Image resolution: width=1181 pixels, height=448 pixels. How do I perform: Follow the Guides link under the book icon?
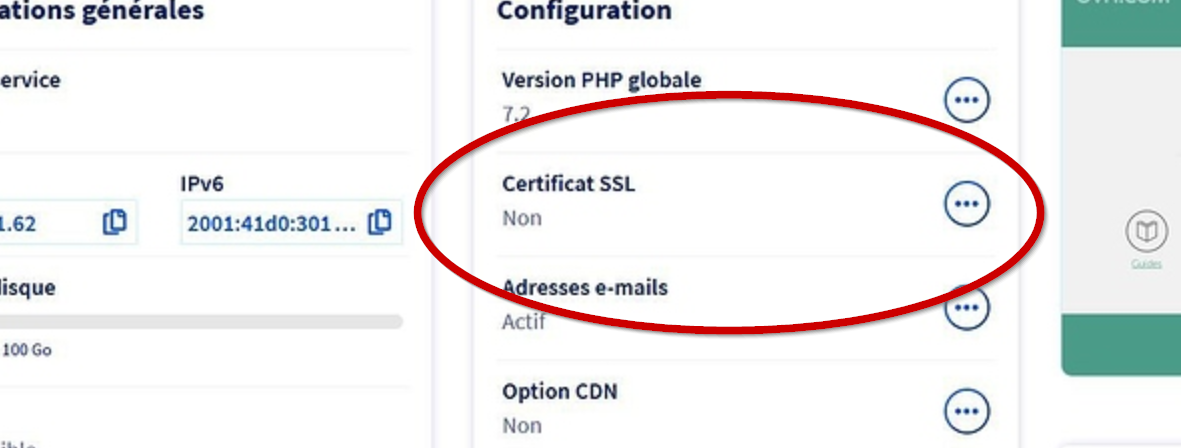click(1146, 264)
